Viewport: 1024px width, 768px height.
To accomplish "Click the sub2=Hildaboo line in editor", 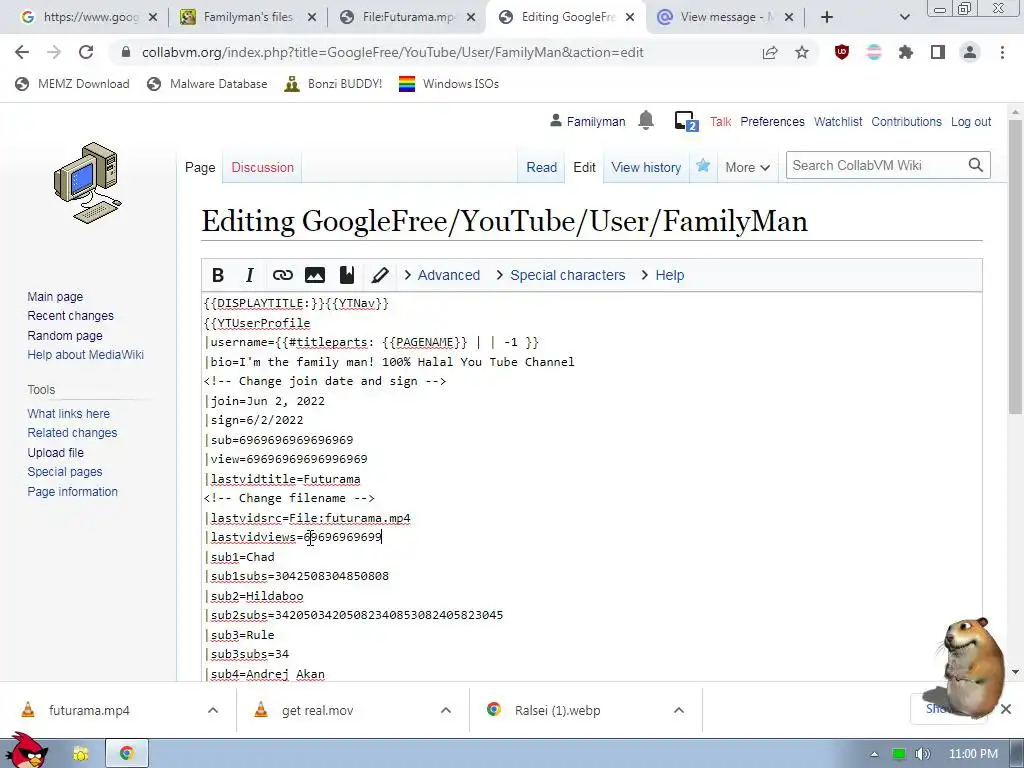I will [254, 596].
